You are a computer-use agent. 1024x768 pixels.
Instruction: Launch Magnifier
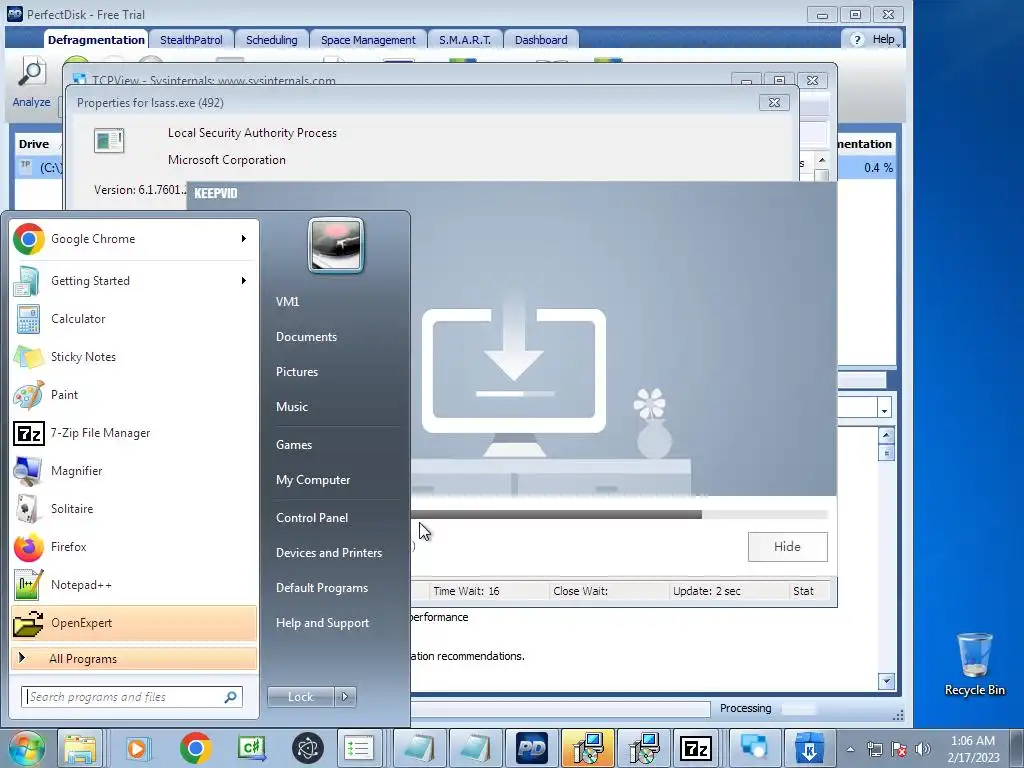[x=134, y=471]
